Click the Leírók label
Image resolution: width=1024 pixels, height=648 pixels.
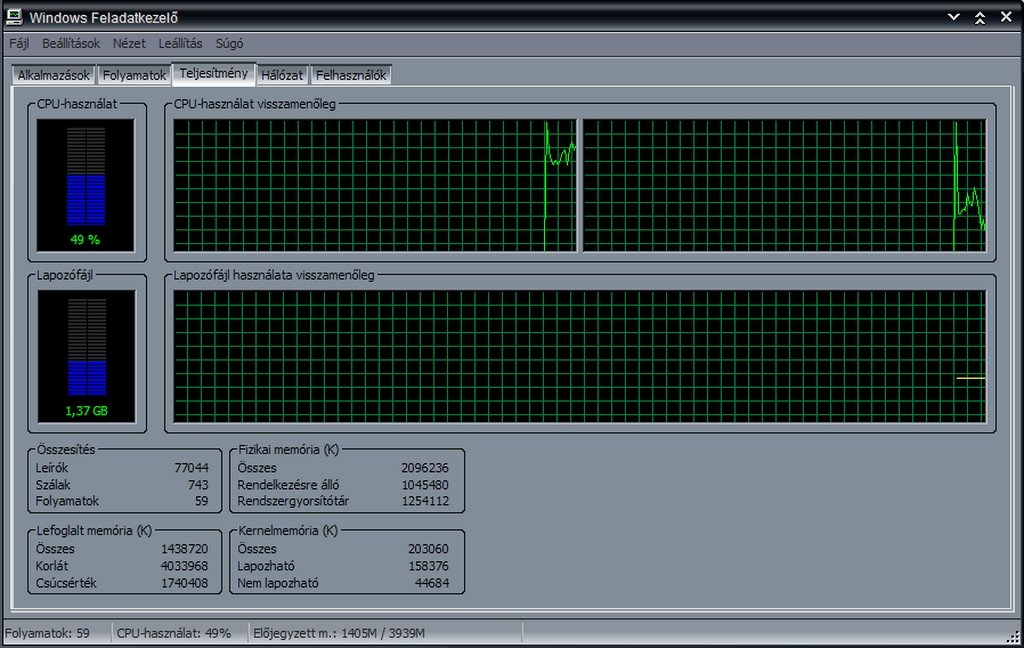52,468
